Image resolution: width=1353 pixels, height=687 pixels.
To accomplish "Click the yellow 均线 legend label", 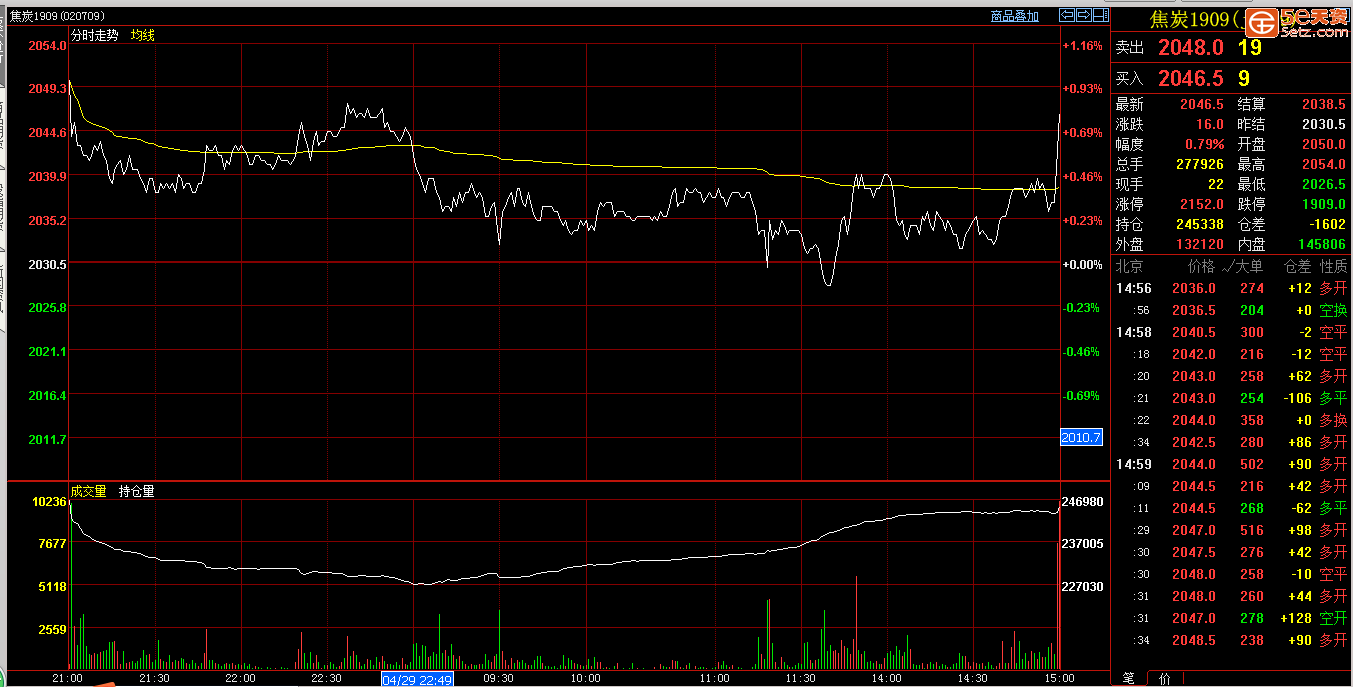I will (143, 35).
